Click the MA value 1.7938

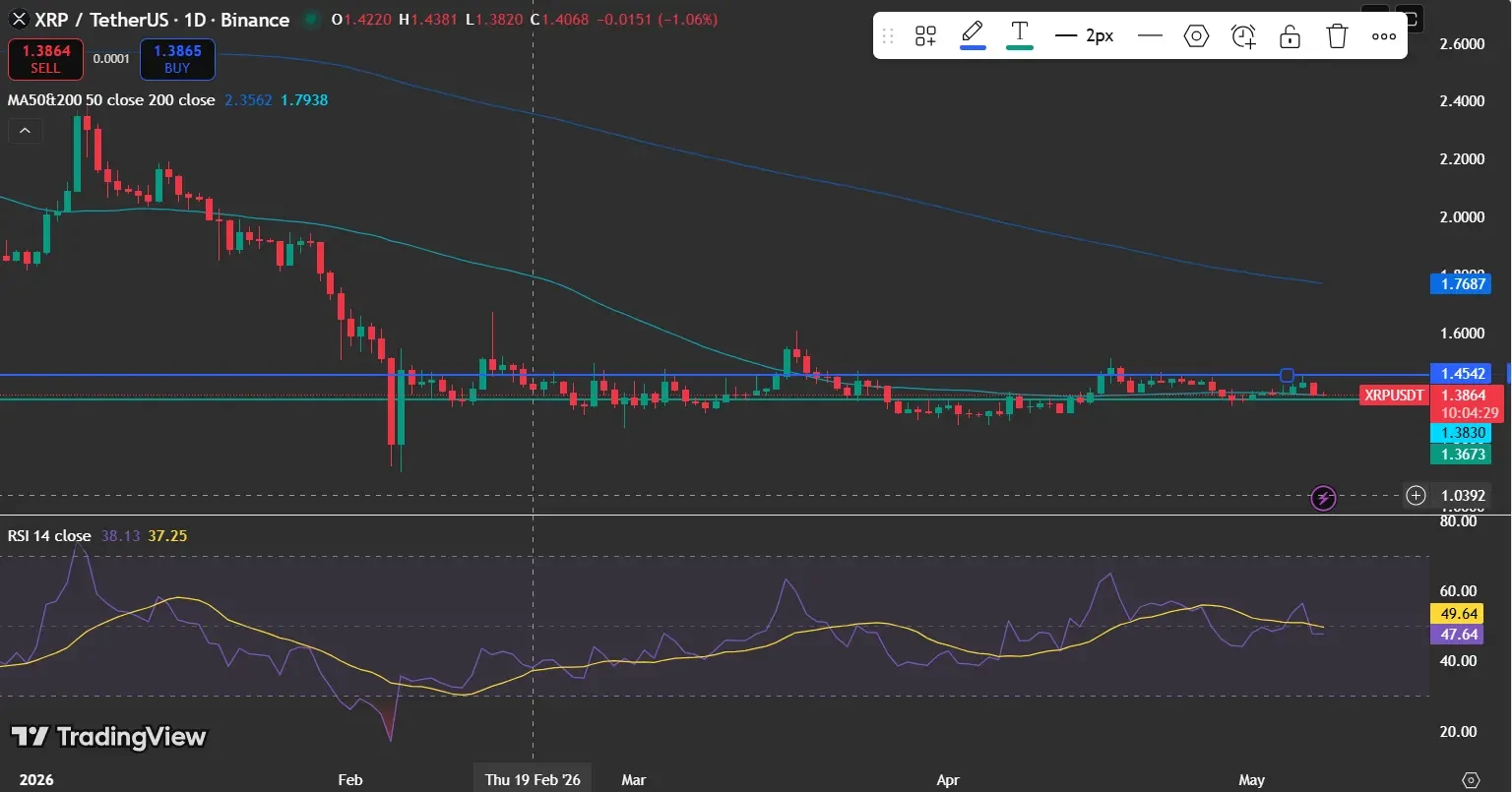point(304,99)
